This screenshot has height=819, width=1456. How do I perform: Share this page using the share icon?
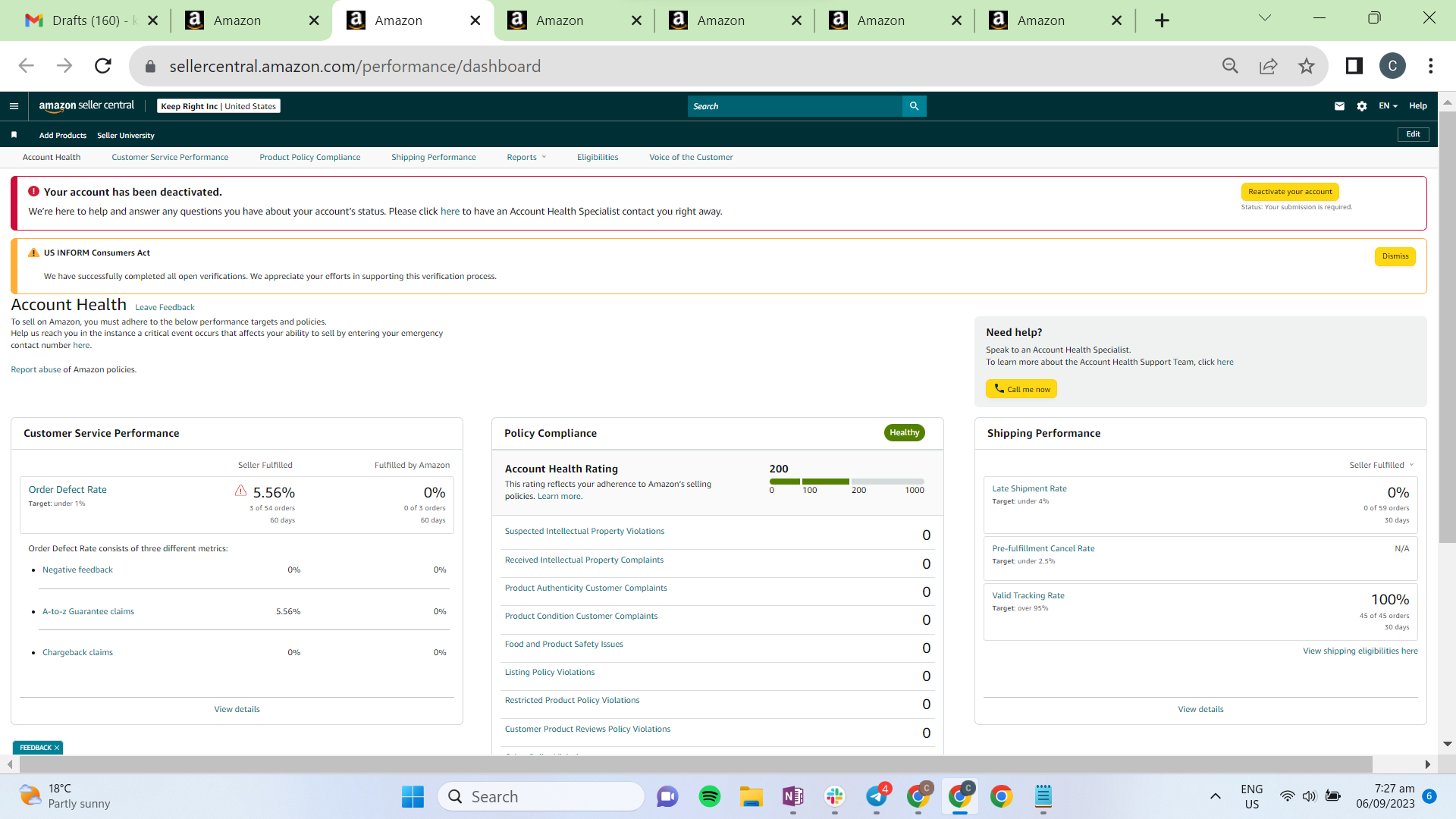tap(1268, 66)
